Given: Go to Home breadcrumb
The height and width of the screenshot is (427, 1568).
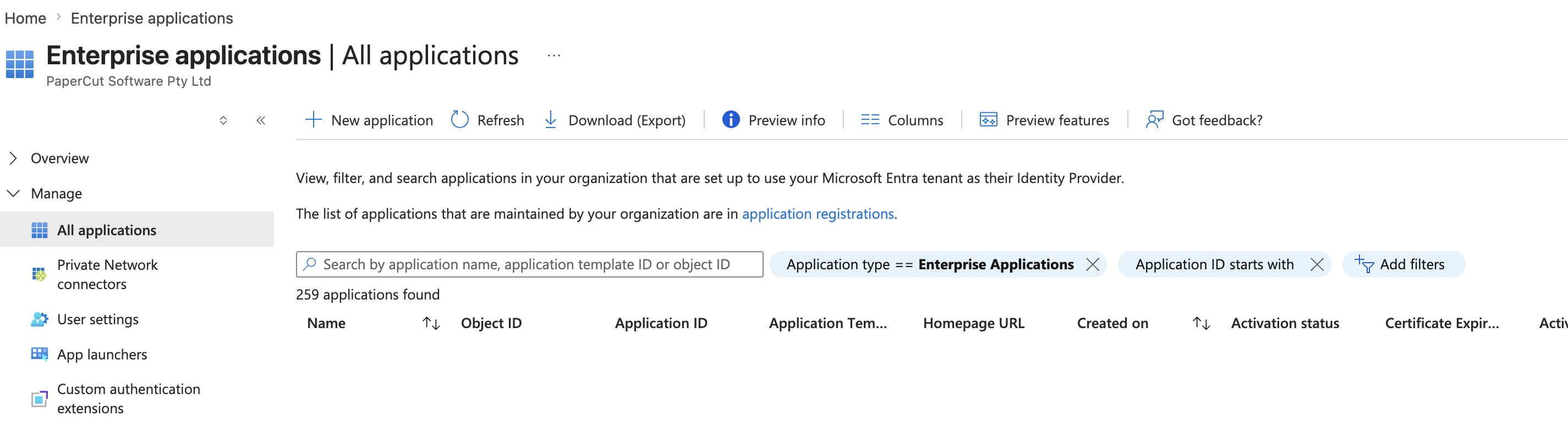Looking at the screenshot, I should pyautogui.click(x=25, y=18).
